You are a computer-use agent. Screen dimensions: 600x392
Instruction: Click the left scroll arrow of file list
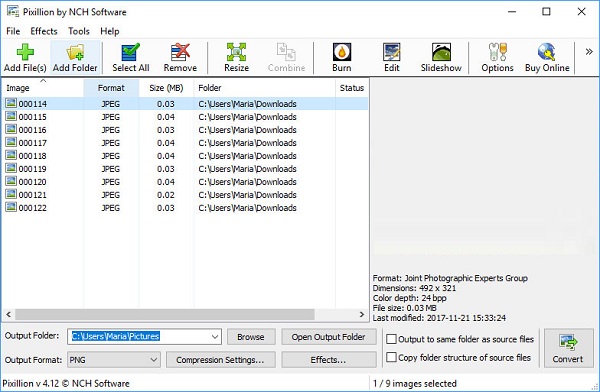(8, 314)
